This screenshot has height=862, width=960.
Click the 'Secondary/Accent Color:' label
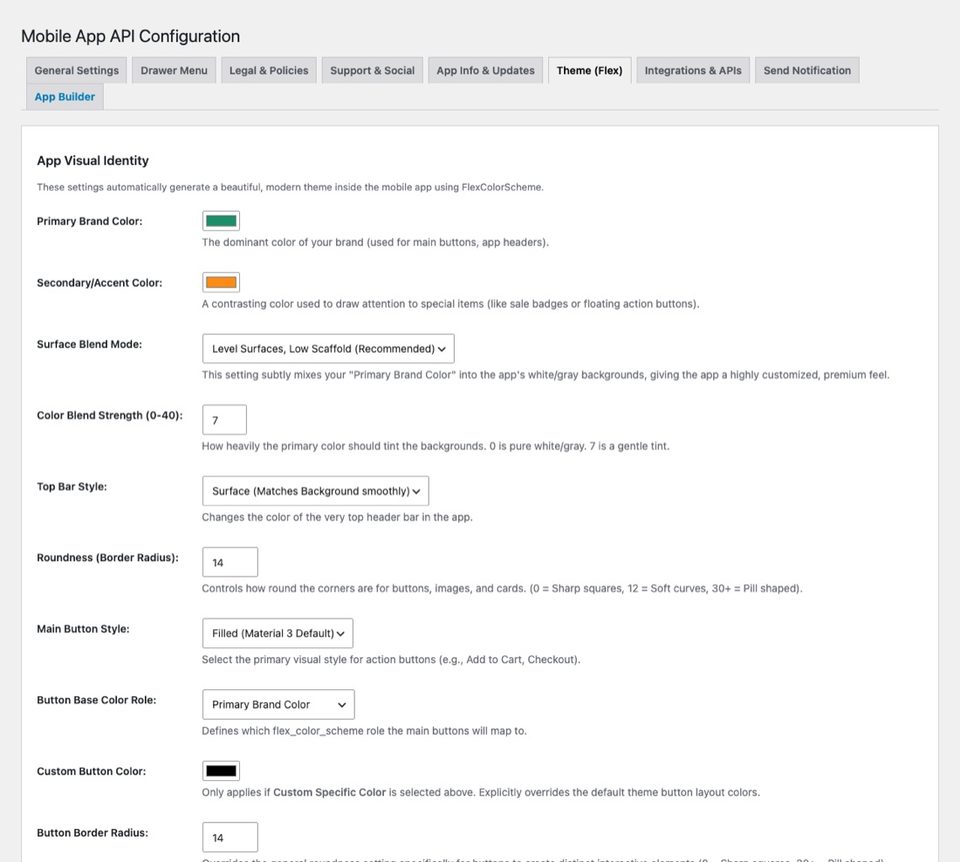99,283
